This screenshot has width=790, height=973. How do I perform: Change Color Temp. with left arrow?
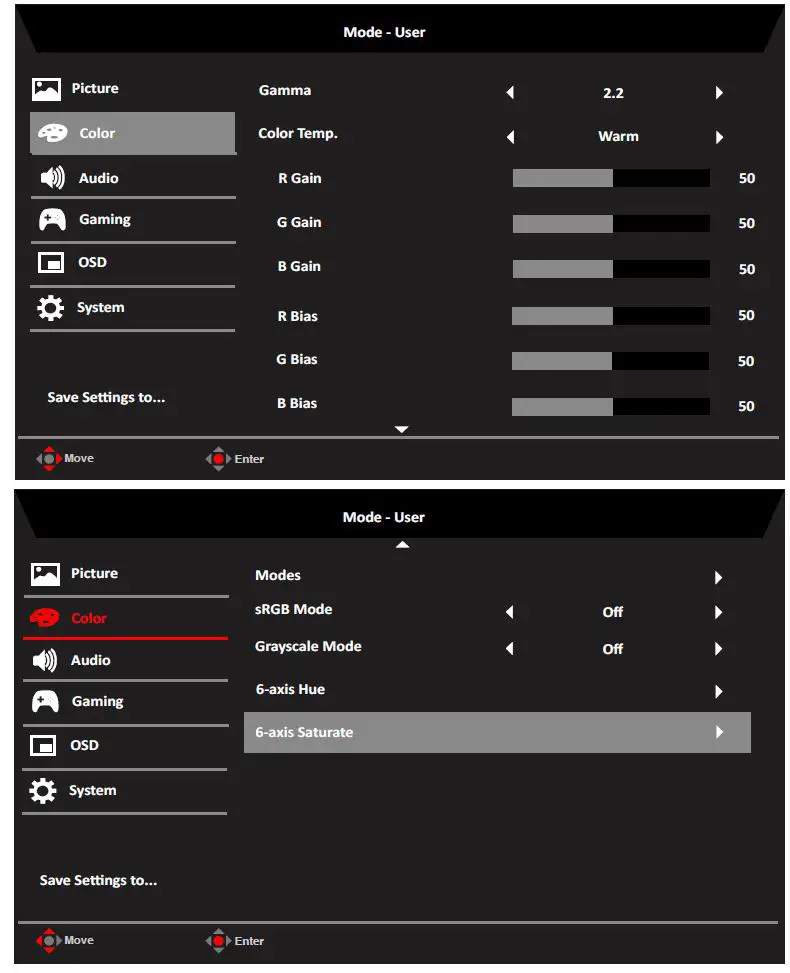(x=510, y=137)
